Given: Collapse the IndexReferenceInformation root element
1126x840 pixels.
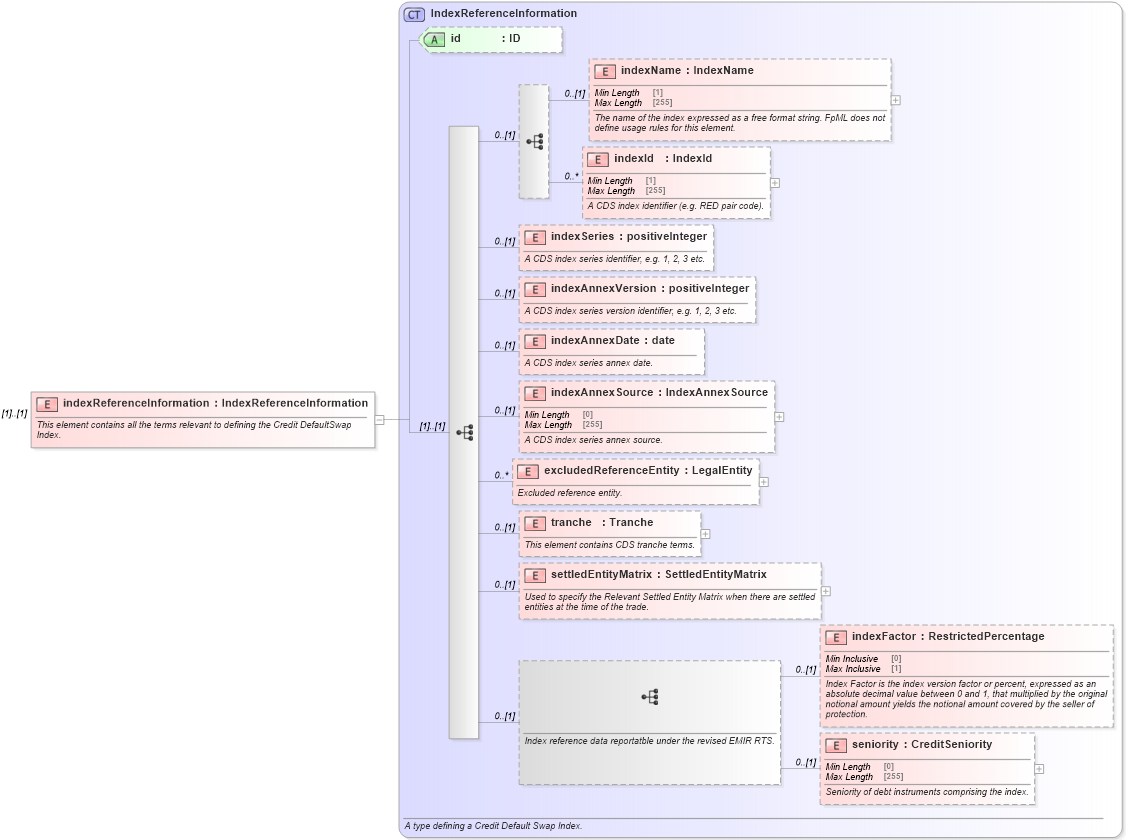Looking at the screenshot, I should [x=379, y=421].
